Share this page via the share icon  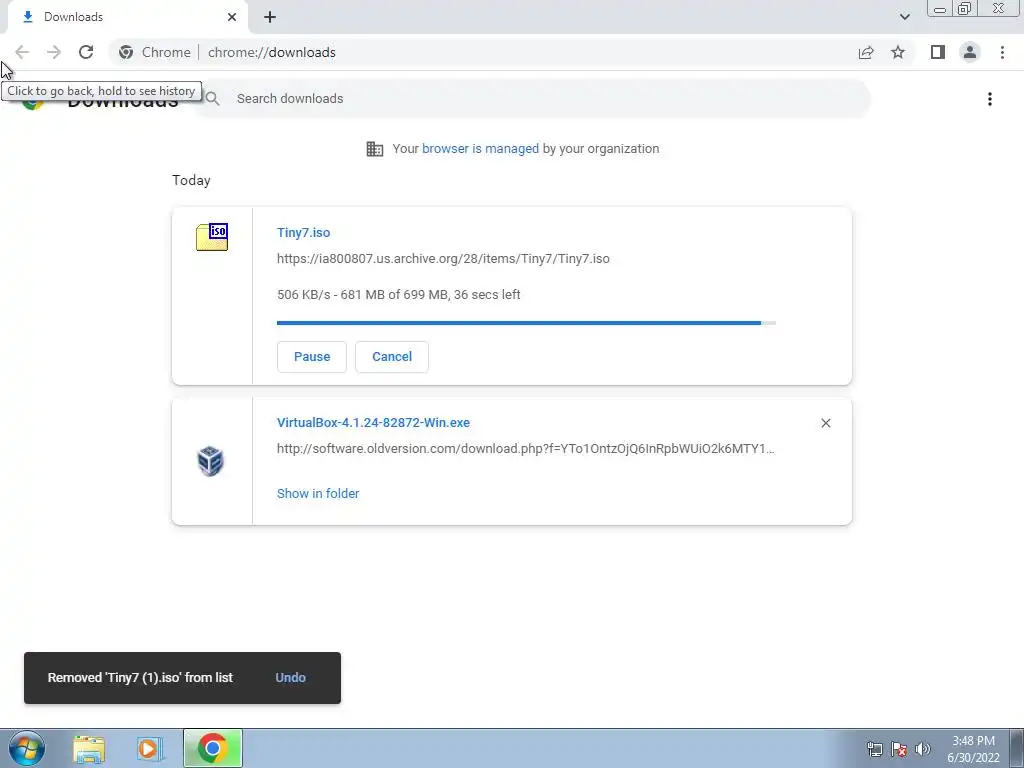[x=866, y=52]
